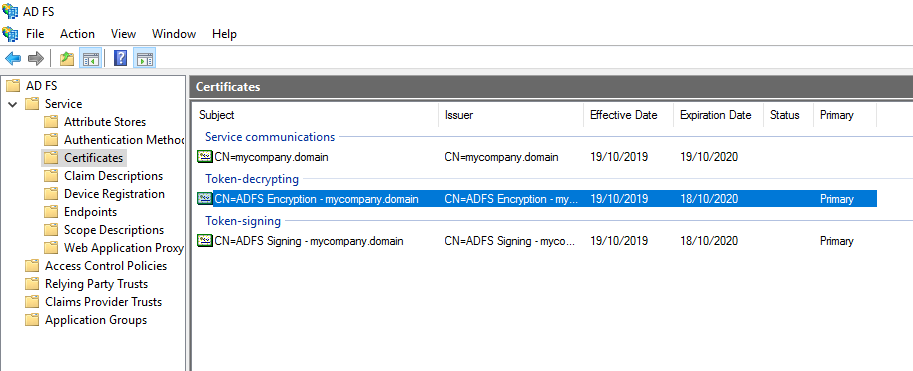Toggle the Show/Hide Action Pane icon
Viewport: 913px width, 371px height.
tap(144, 58)
